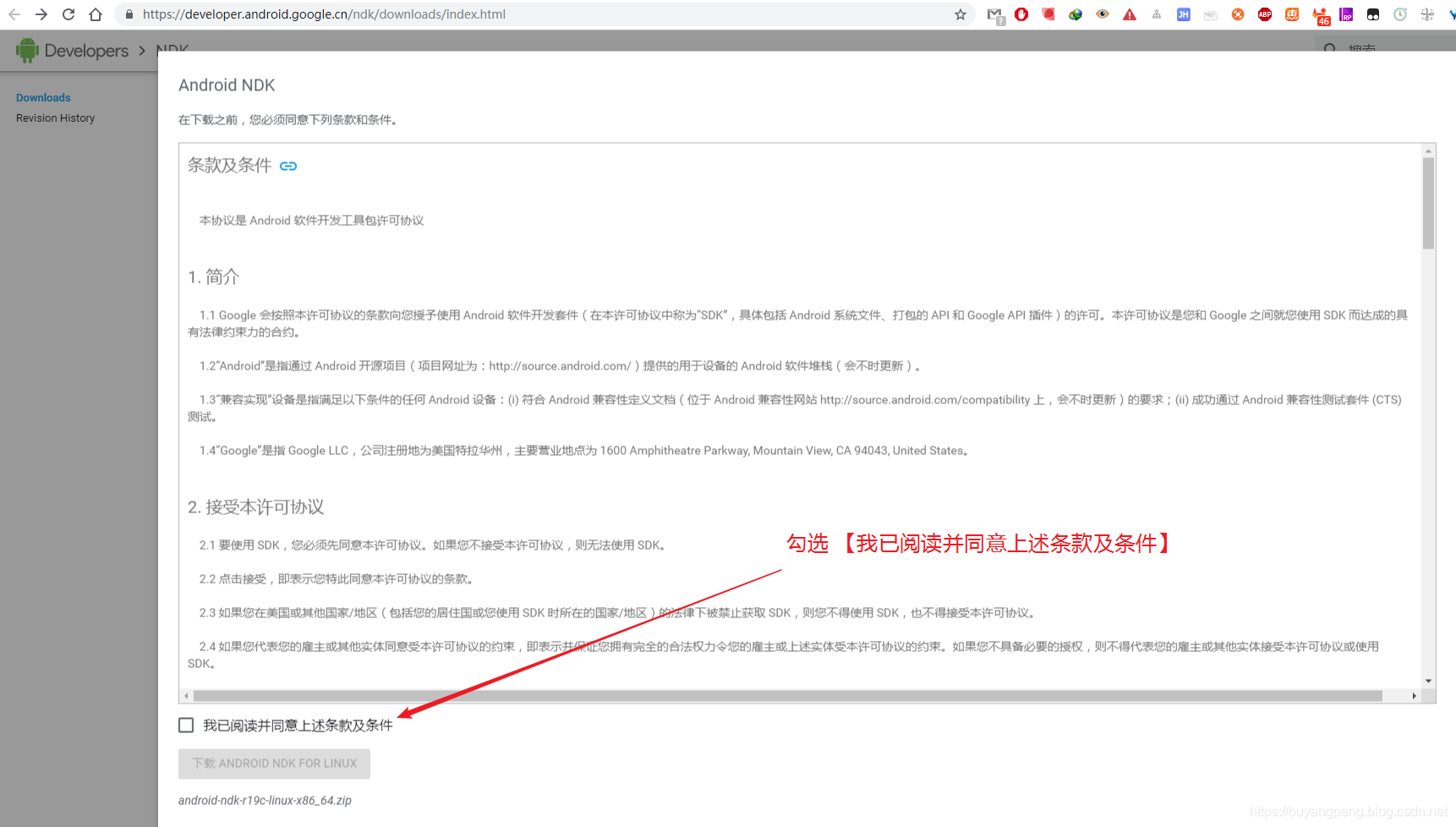Open the blue JH extension
Image resolution: width=1456 pixels, height=827 pixels.
[1184, 14]
